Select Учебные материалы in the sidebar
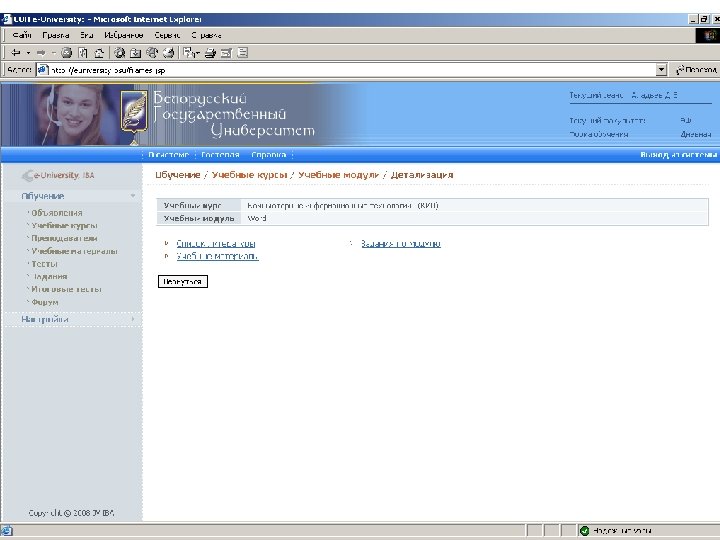 [74, 251]
